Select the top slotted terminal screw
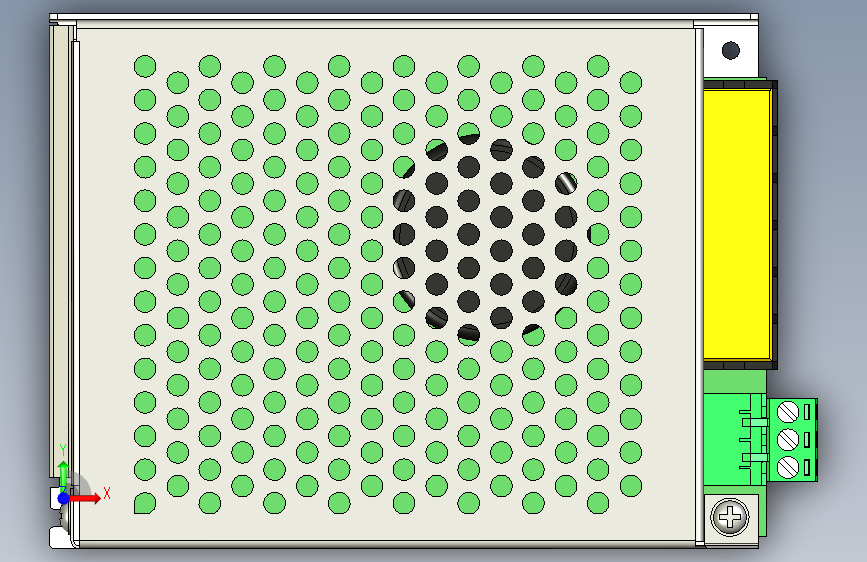The height and width of the screenshot is (562, 867). coord(788,412)
